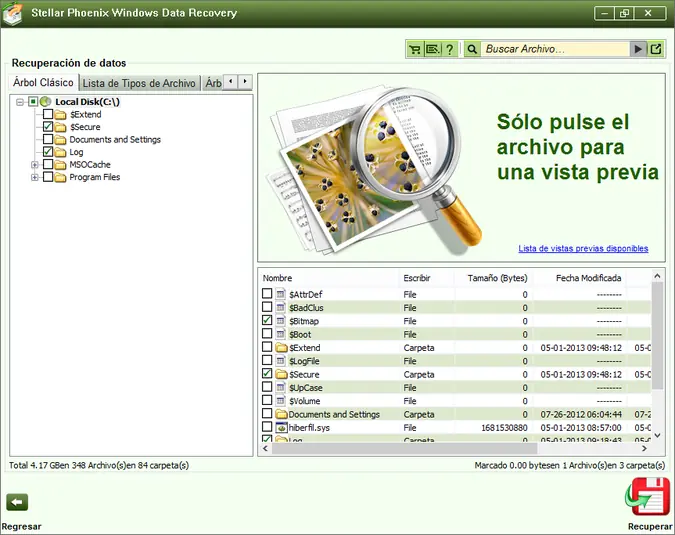Screen dimensions: 675x535
Task: Open the Lista de Tipos de Archivo tab
Action: coord(139,83)
